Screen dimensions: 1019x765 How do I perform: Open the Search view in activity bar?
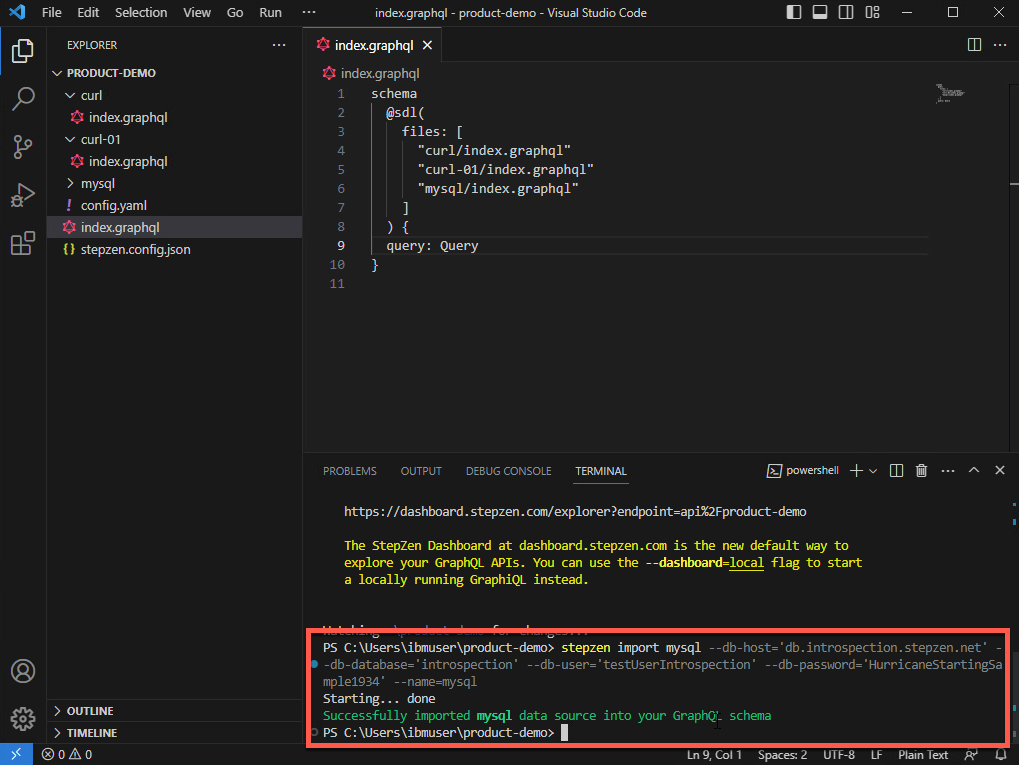pyautogui.click(x=22, y=98)
